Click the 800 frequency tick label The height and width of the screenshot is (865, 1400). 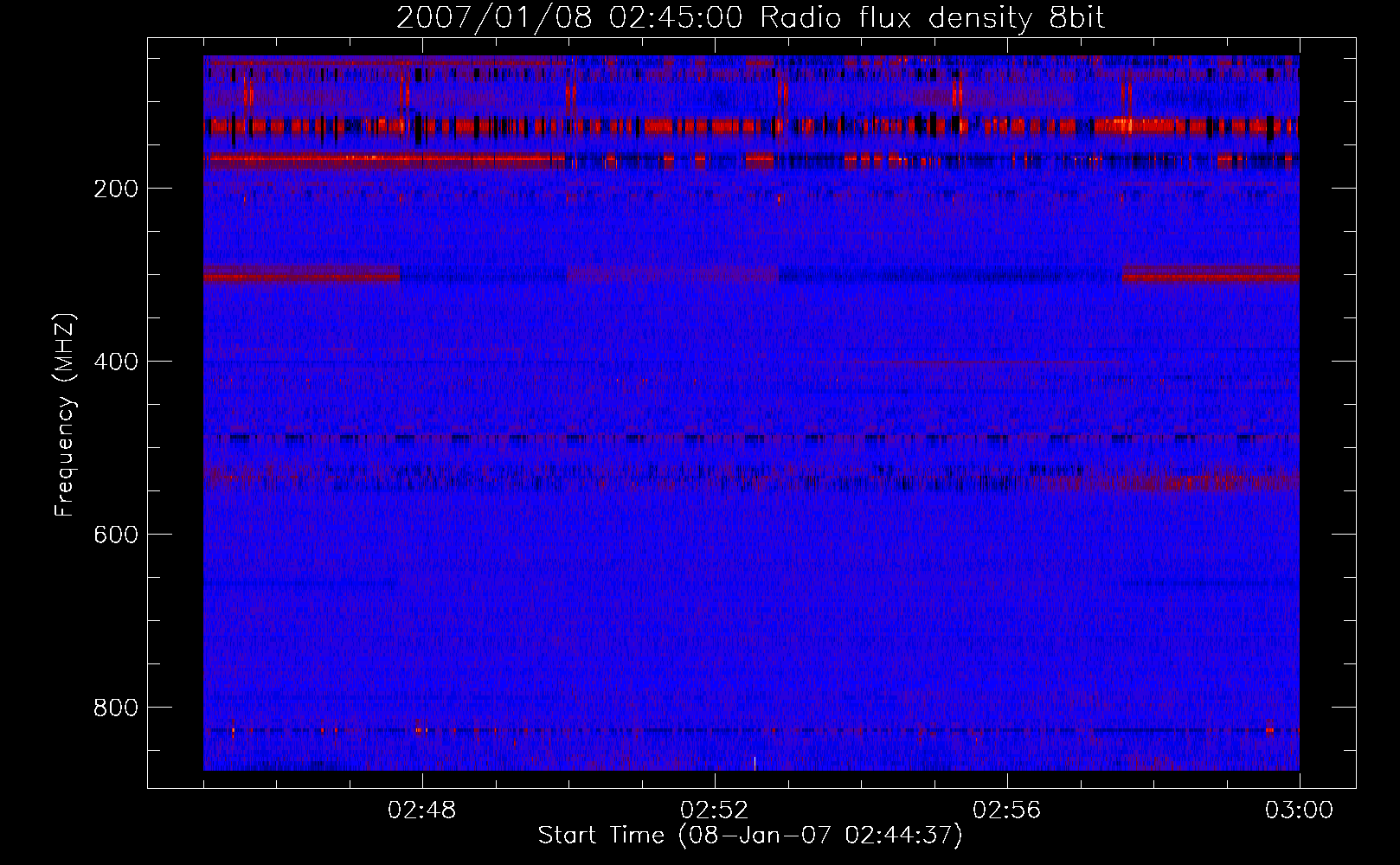click(116, 708)
